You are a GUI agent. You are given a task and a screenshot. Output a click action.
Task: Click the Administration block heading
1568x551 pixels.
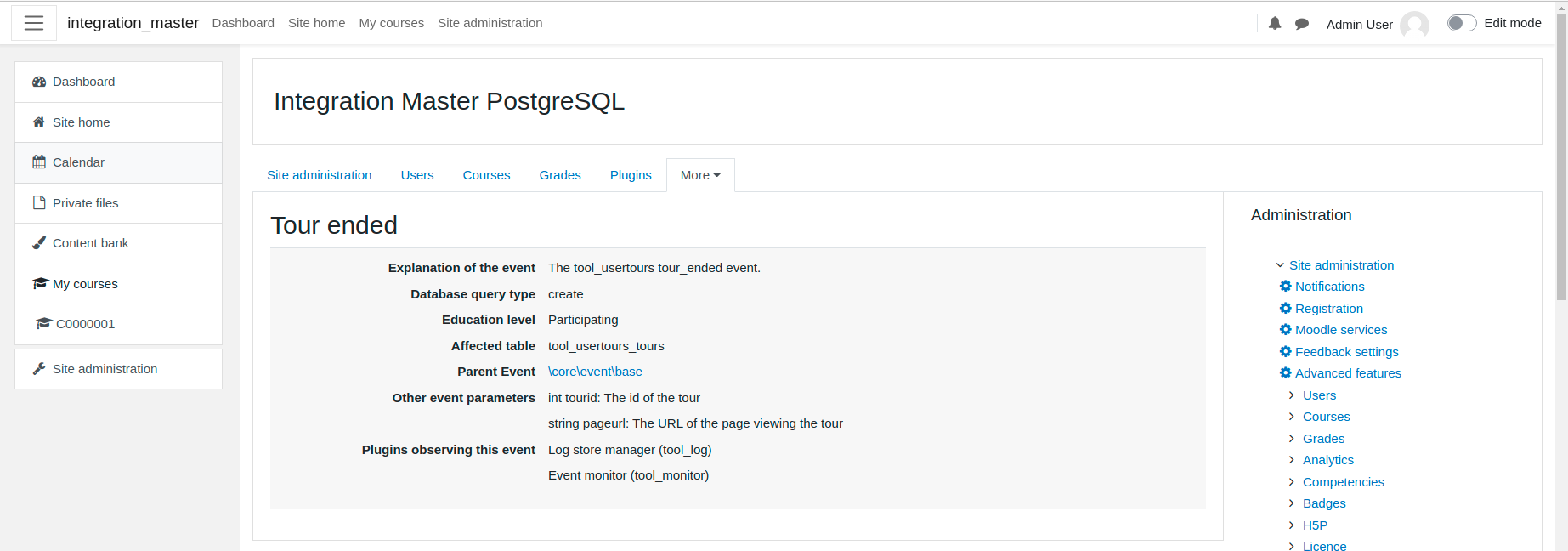point(1301,215)
